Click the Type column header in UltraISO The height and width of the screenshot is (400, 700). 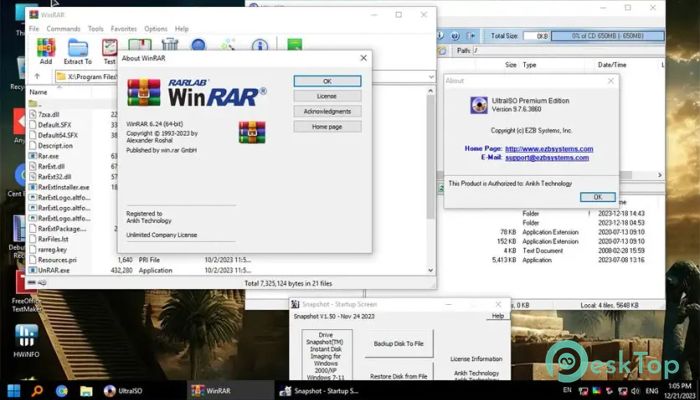[x=529, y=65]
